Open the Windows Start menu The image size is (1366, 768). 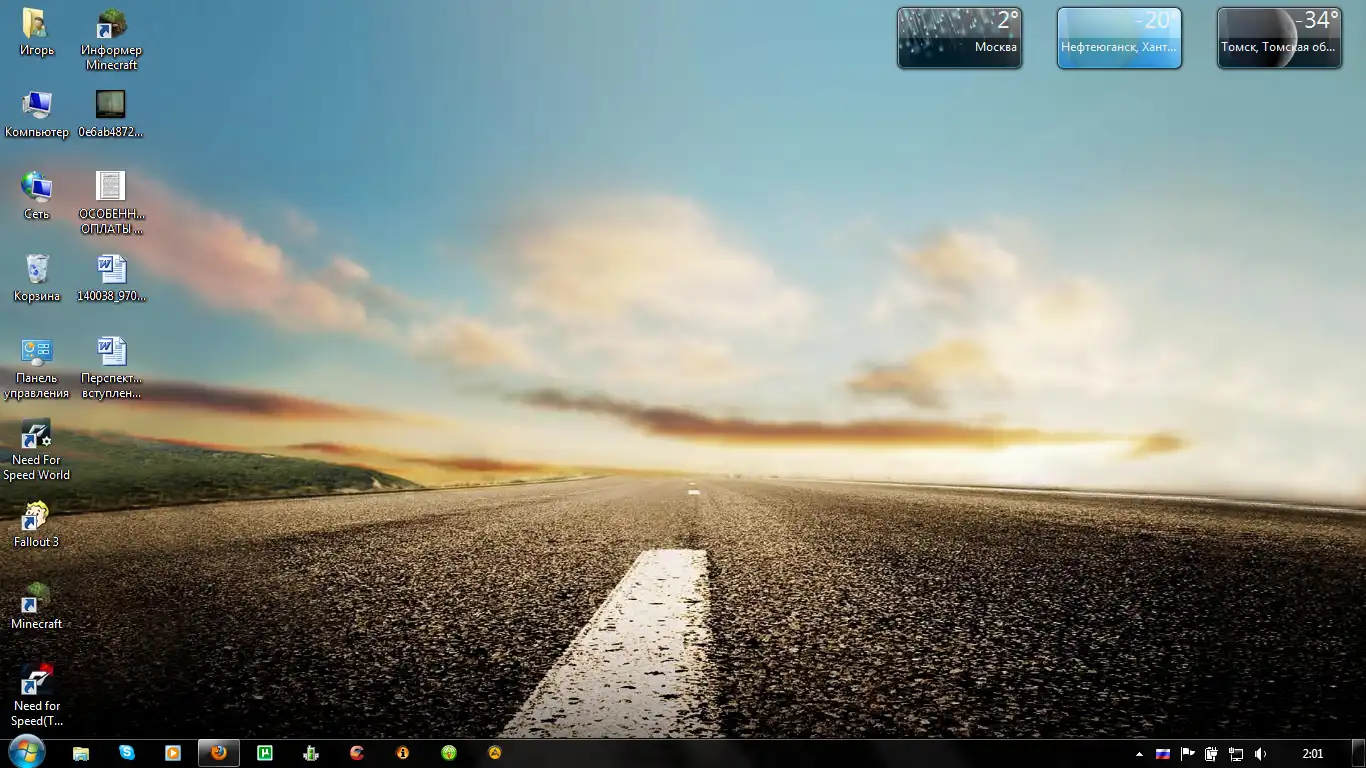pos(25,752)
